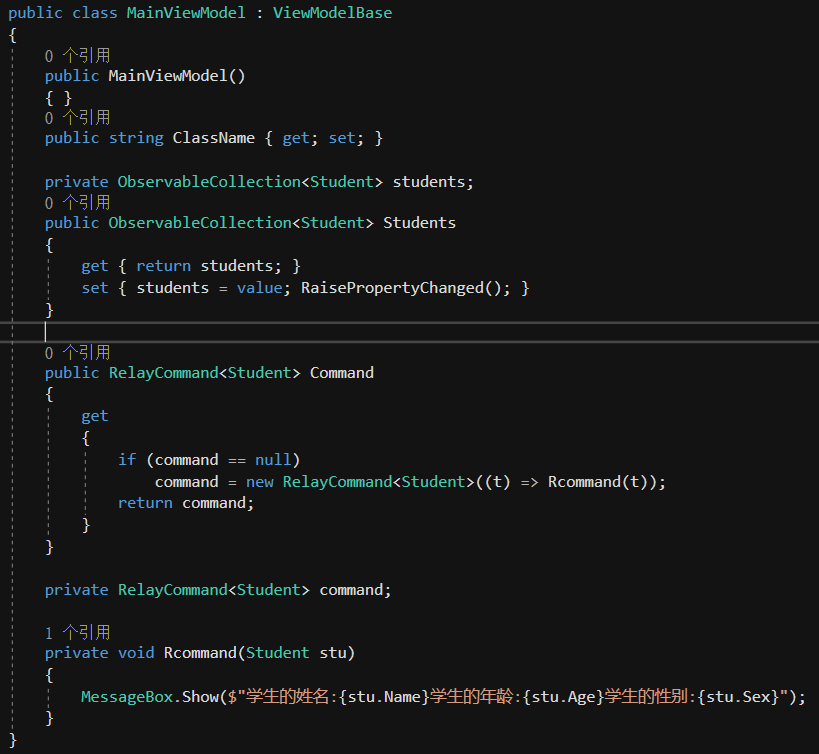Click Rcommand in the method declaration
819x754 pixels.
point(200,653)
